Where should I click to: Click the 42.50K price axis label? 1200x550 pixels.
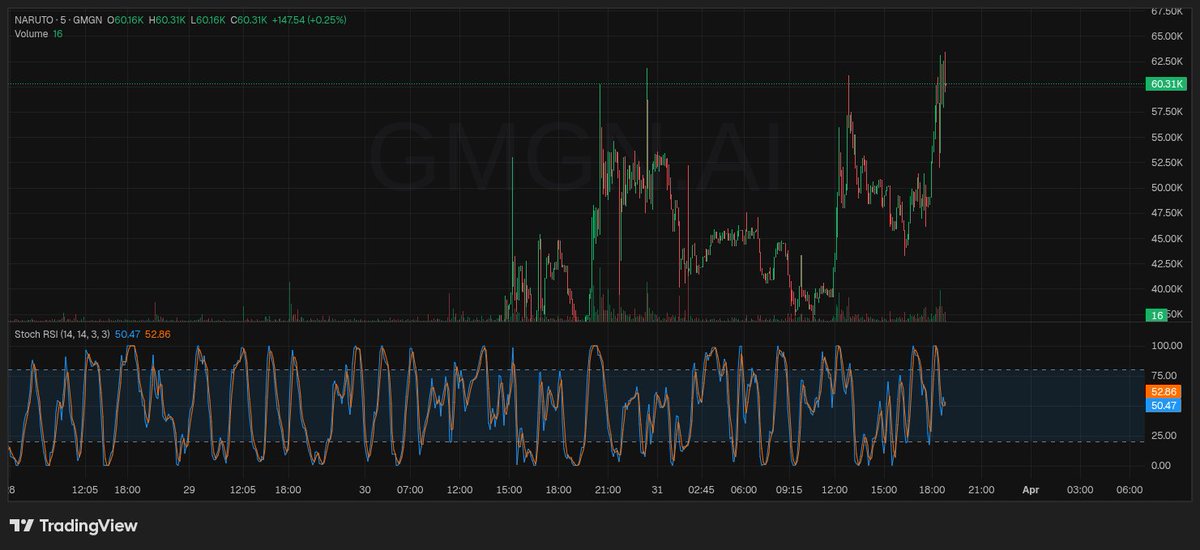coord(1167,264)
